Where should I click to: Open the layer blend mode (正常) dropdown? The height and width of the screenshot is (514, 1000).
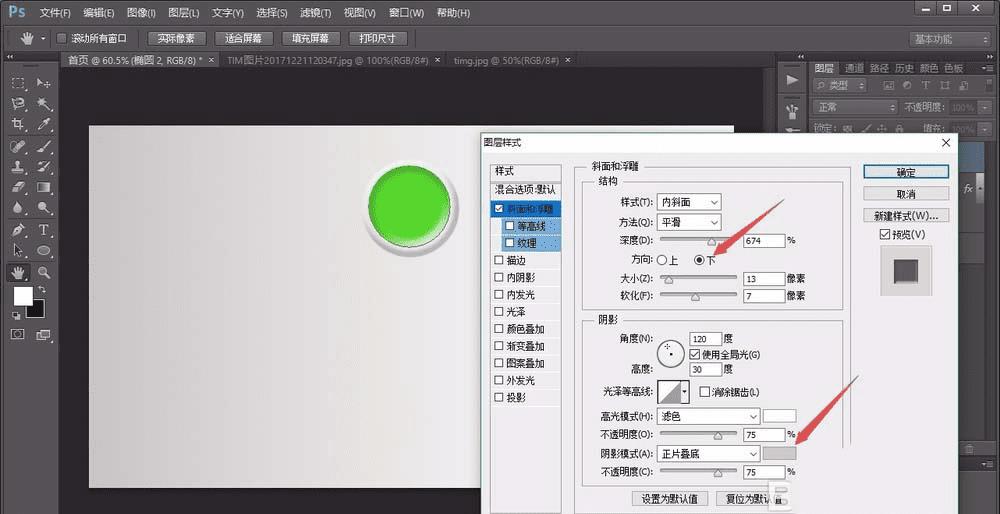click(x=855, y=107)
